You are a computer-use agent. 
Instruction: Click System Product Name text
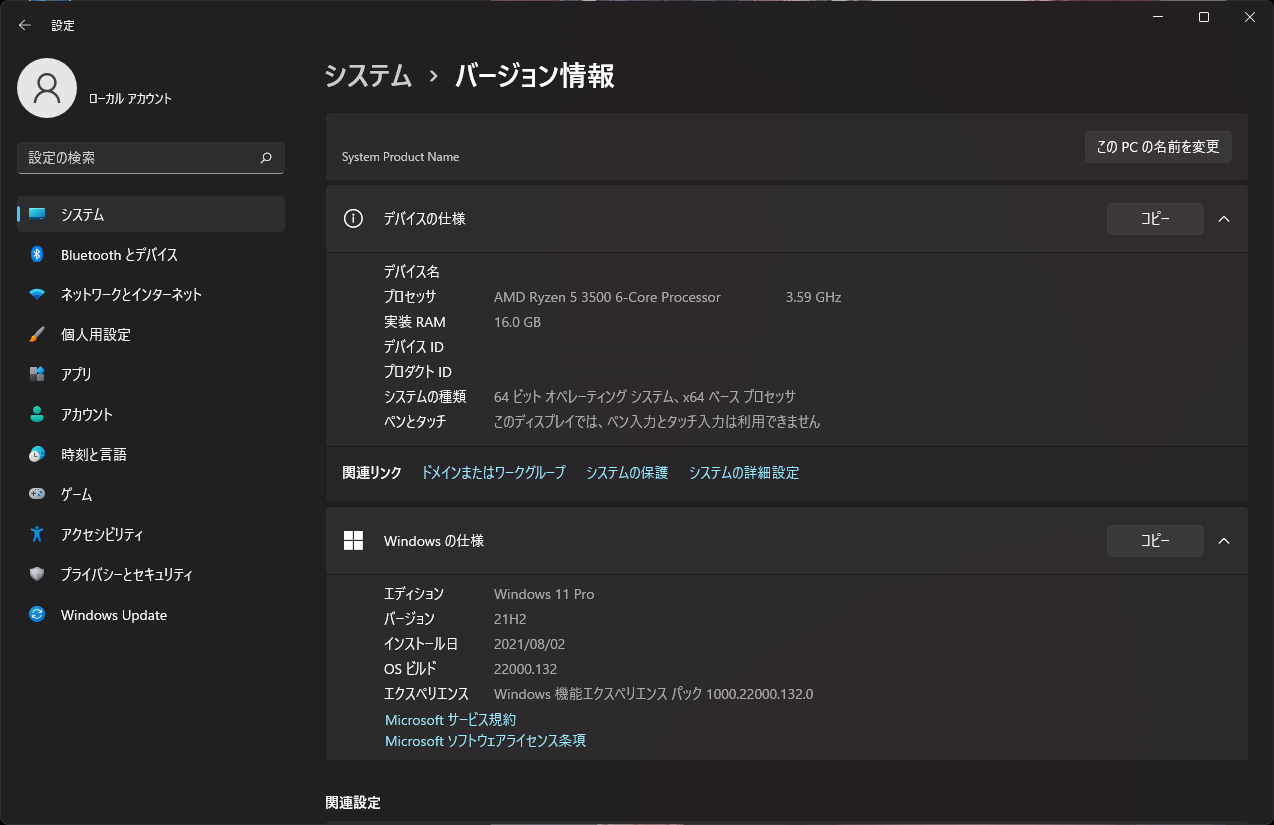tap(400, 157)
